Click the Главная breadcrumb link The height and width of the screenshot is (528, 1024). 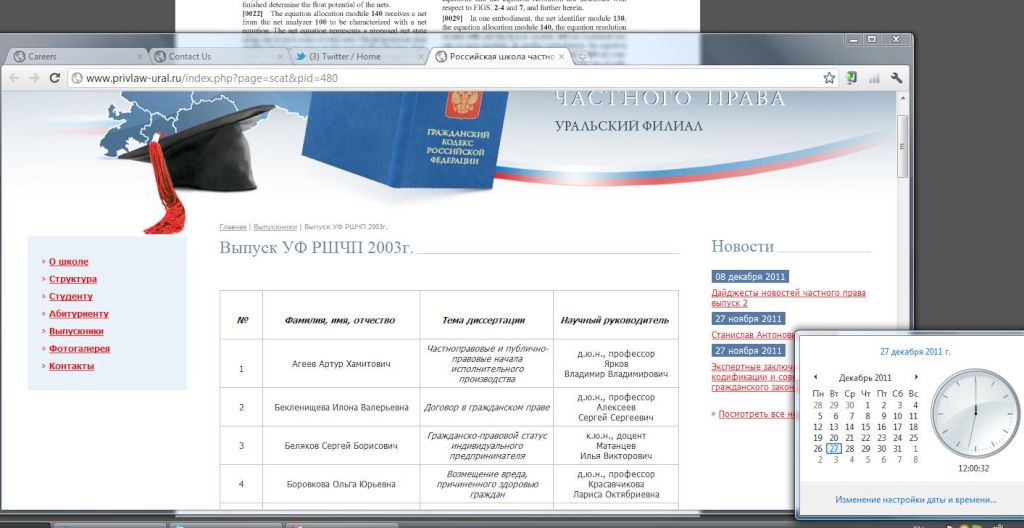tap(233, 227)
